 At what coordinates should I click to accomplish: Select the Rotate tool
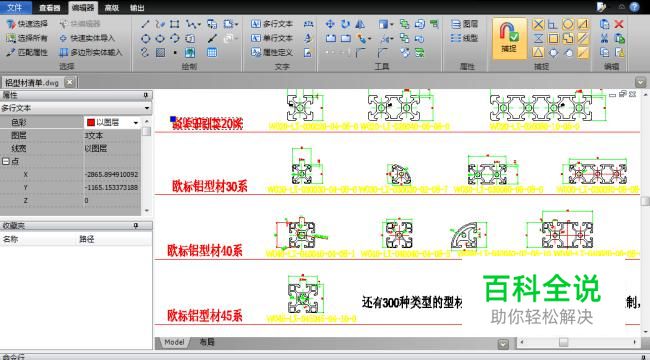(345, 24)
